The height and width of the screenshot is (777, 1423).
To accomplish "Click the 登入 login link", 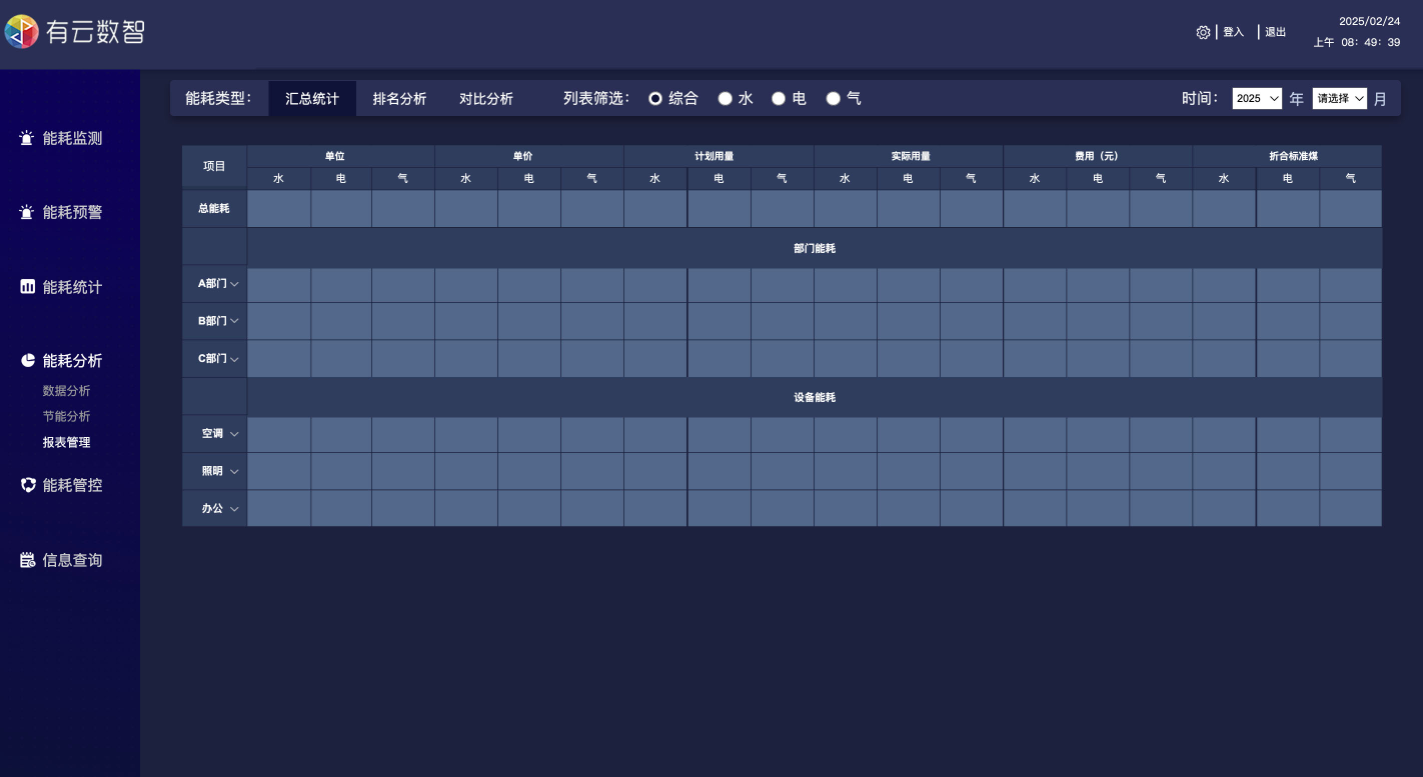I will tap(1233, 32).
